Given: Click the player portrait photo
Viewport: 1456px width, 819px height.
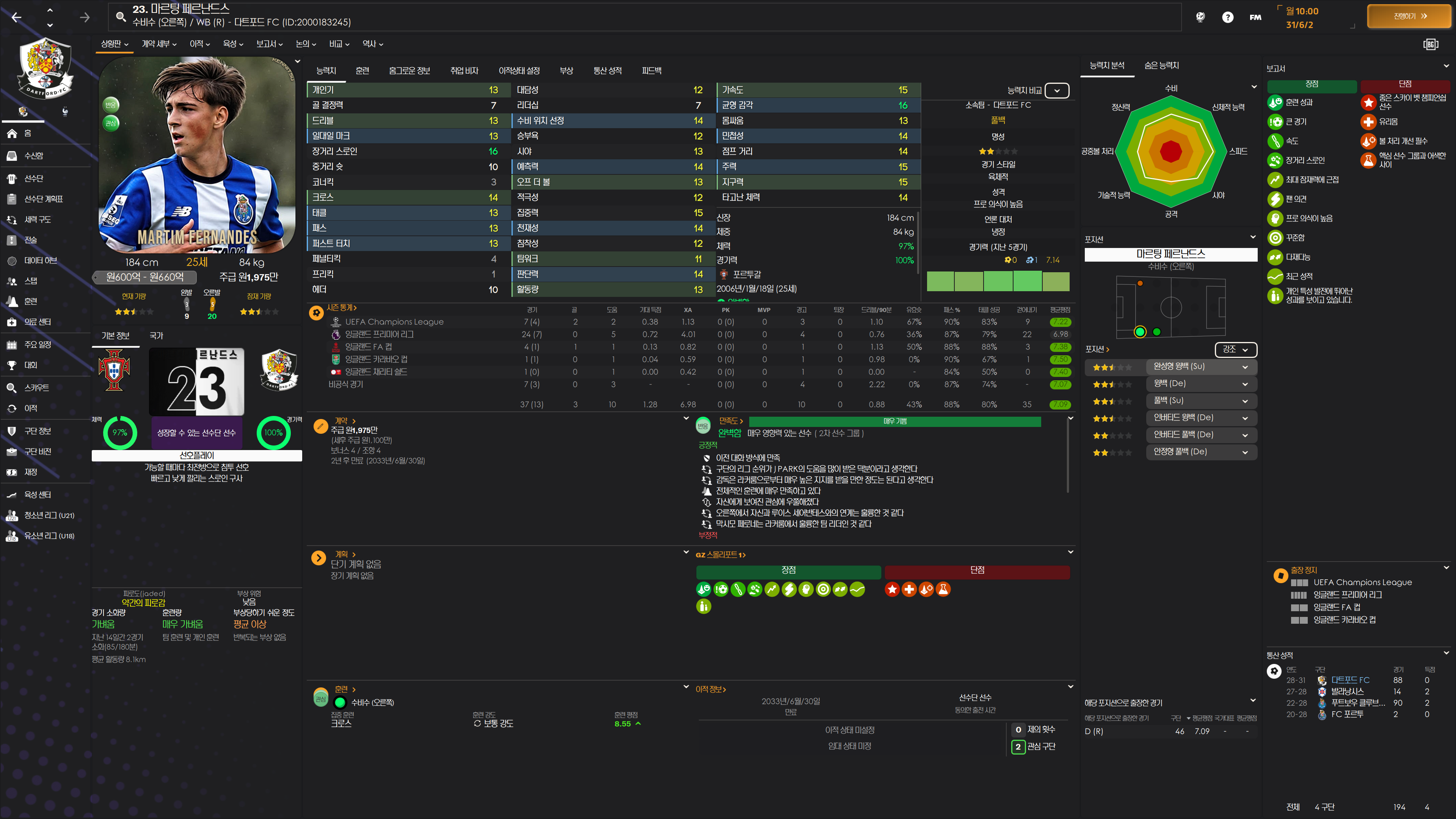Looking at the screenshot, I should coord(197,155).
